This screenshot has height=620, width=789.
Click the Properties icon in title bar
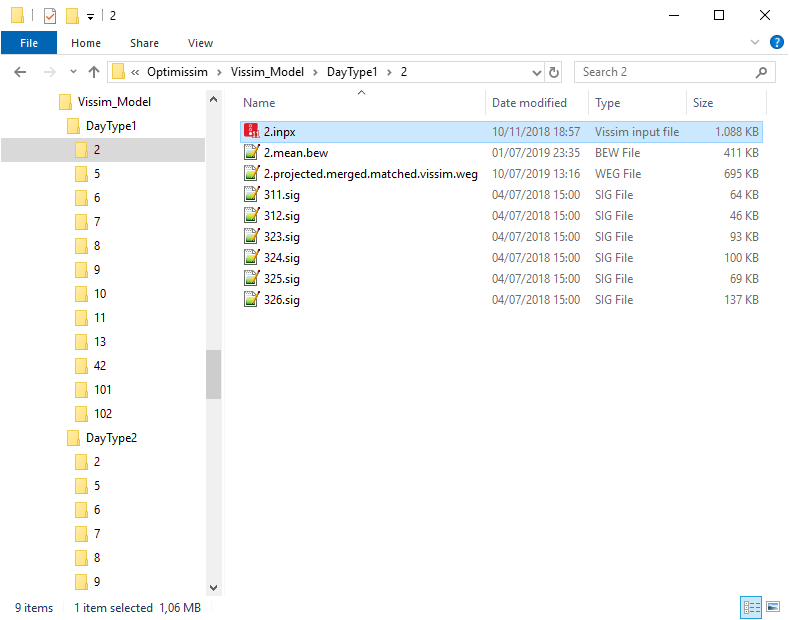50,16
